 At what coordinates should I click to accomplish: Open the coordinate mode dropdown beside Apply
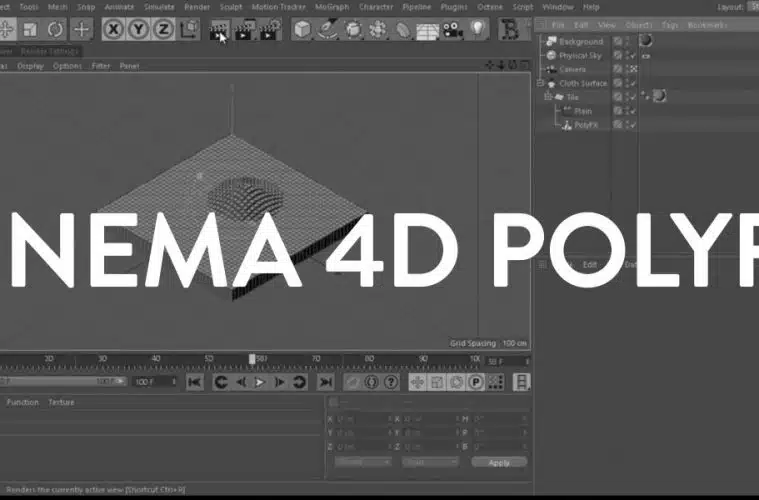[x=429, y=462]
